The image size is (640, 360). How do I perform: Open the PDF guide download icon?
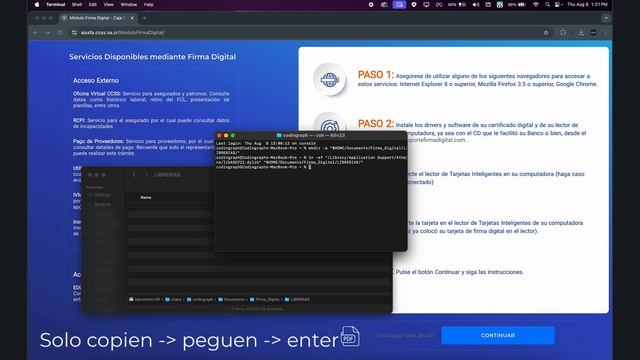pyautogui.click(x=350, y=336)
